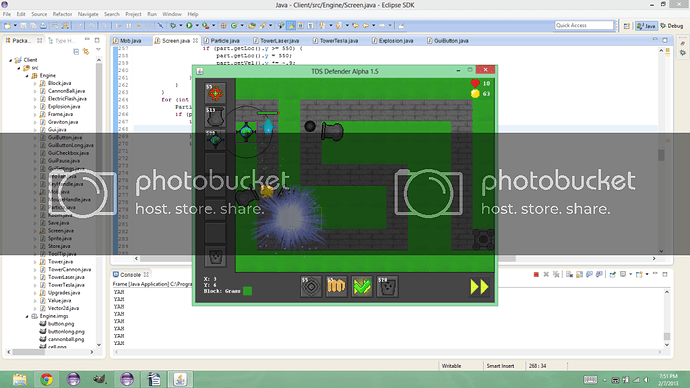Click the green checkmark button in game
690x388 pixels.
[362, 287]
